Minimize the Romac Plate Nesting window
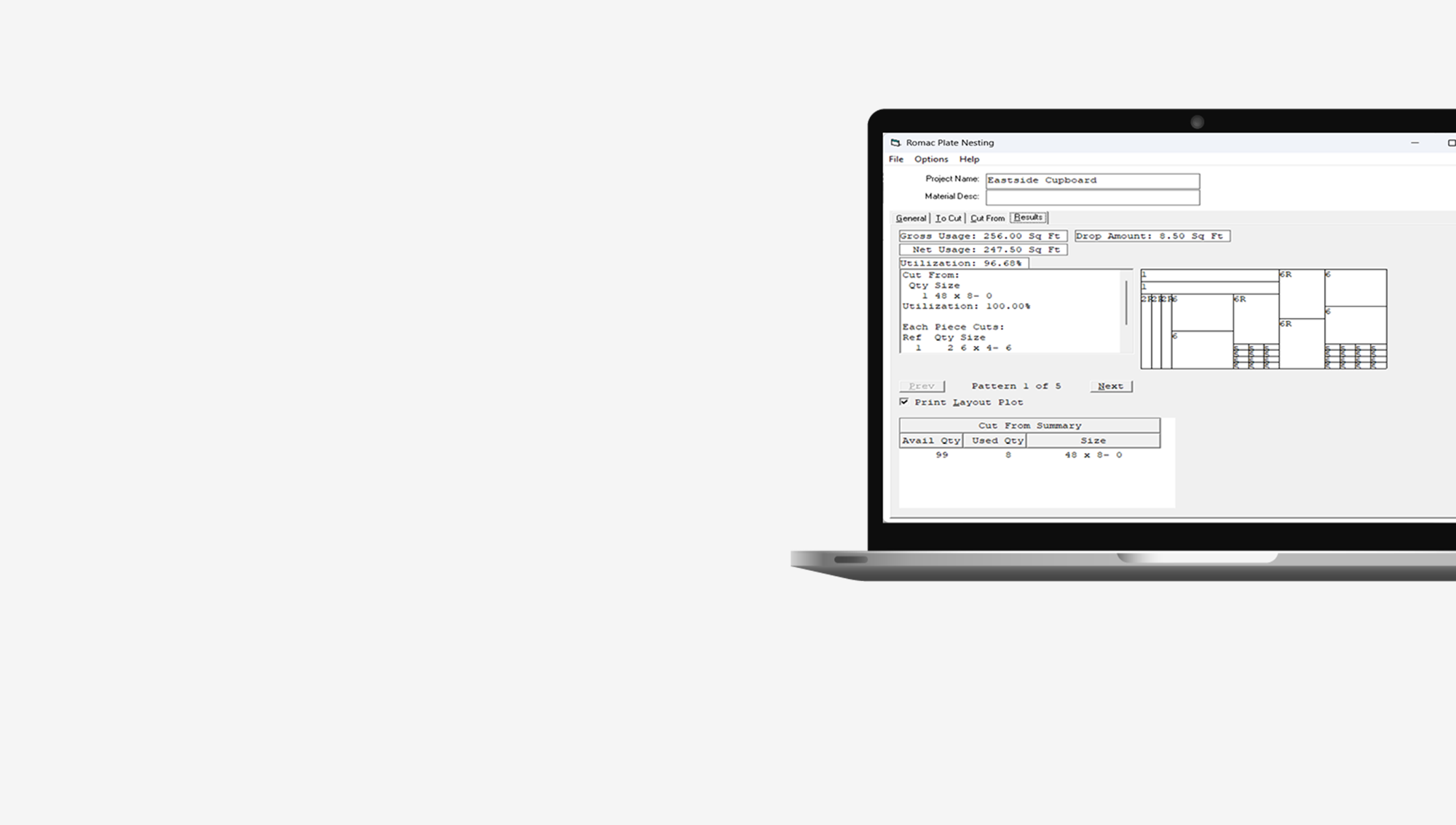The height and width of the screenshot is (825, 1456). [1415, 143]
